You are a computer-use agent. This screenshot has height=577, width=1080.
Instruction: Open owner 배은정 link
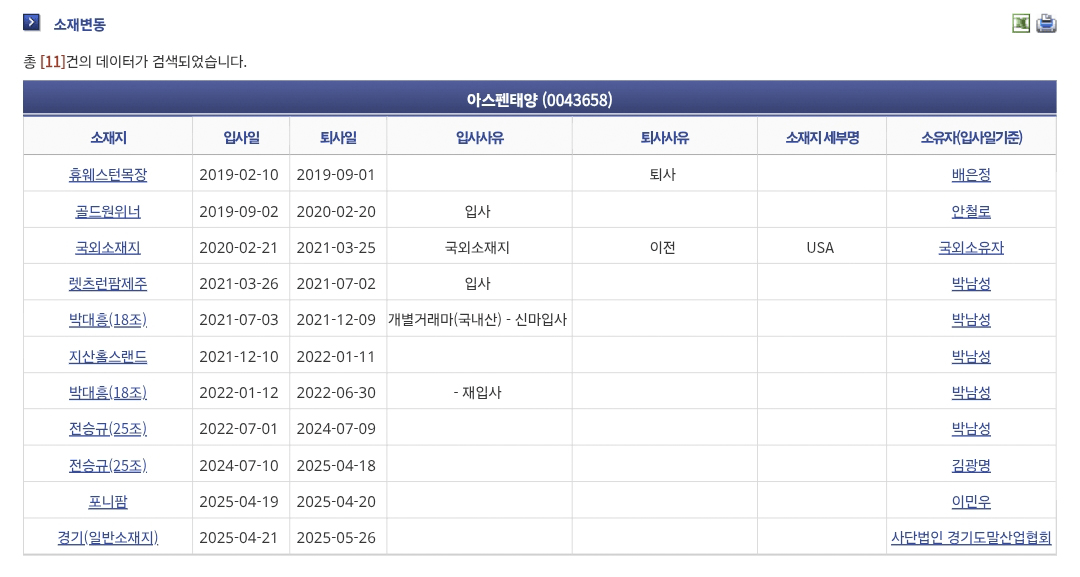(x=971, y=175)
